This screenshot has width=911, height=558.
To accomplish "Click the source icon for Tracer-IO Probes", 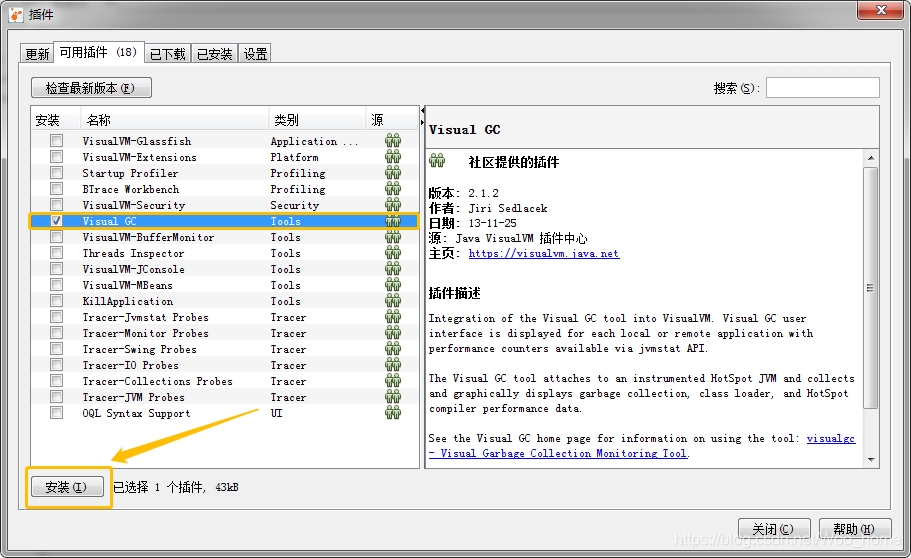I will pos(393,364).
